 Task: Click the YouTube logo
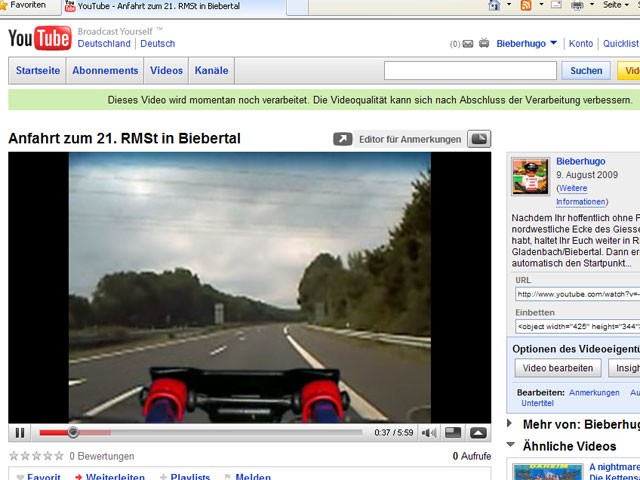[x=40, y=39]
